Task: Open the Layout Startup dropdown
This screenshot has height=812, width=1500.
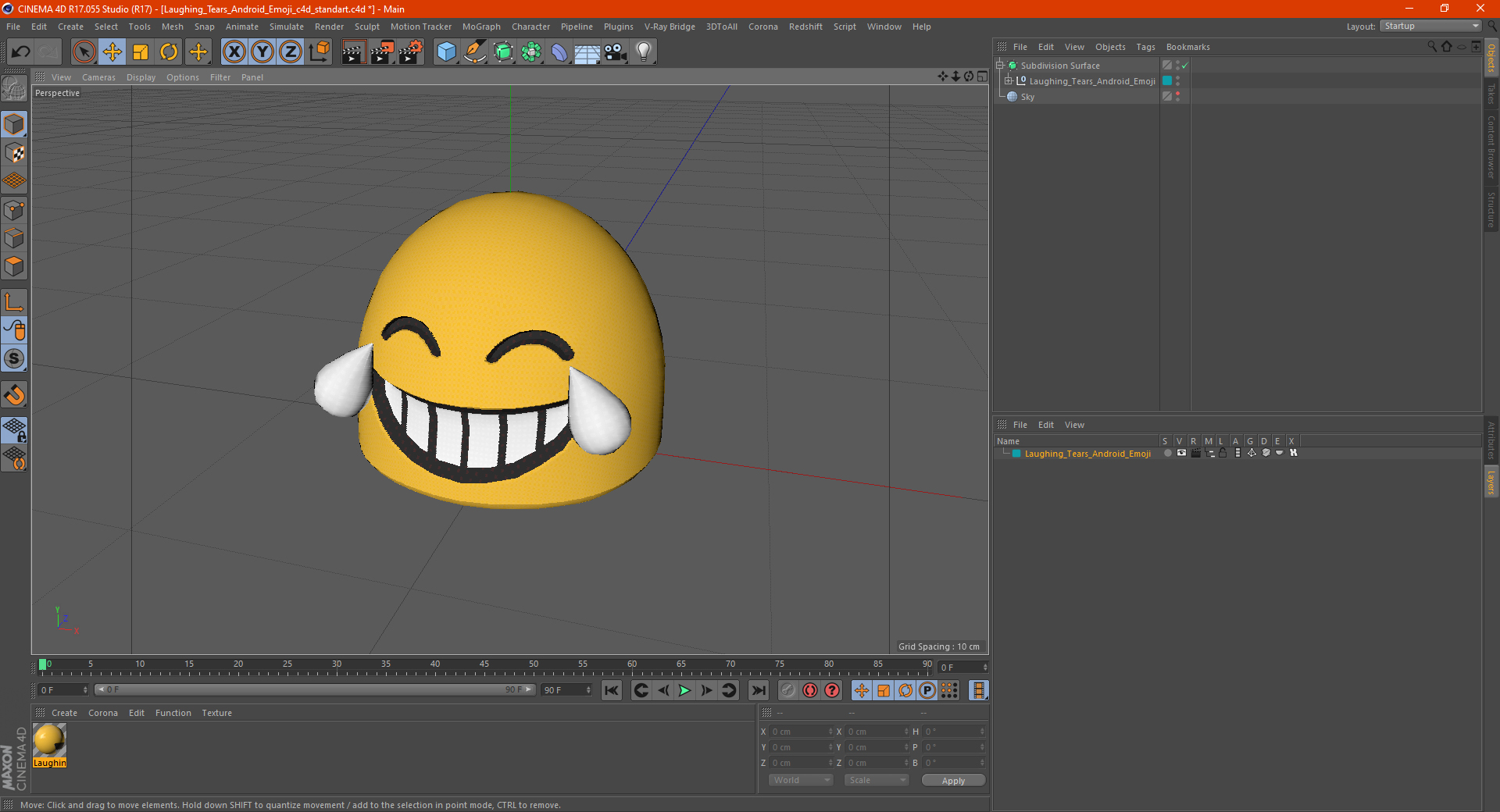Action: (x=1431, y=26)
